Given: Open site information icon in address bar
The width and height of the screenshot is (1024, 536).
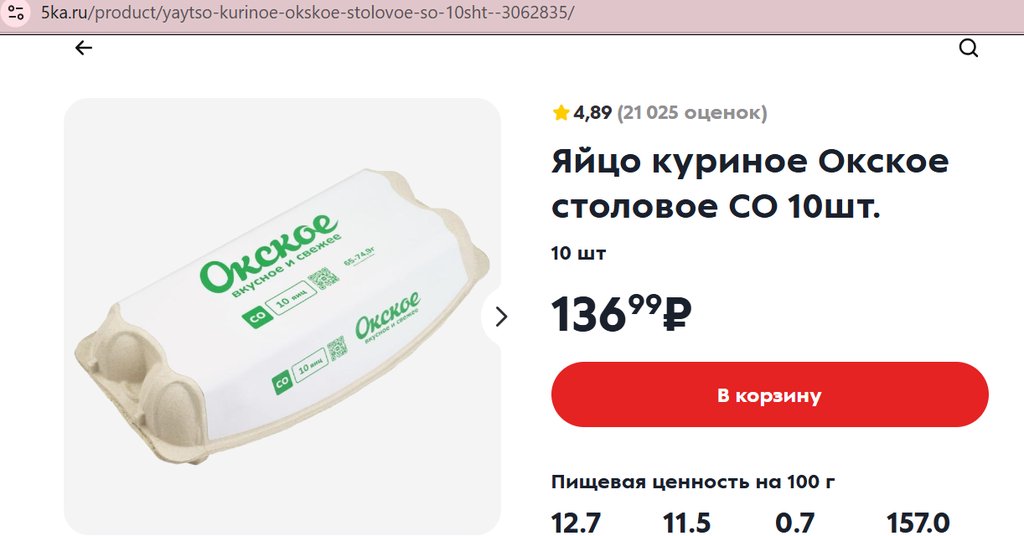Looking at the screenshot, I should (16, 13).
